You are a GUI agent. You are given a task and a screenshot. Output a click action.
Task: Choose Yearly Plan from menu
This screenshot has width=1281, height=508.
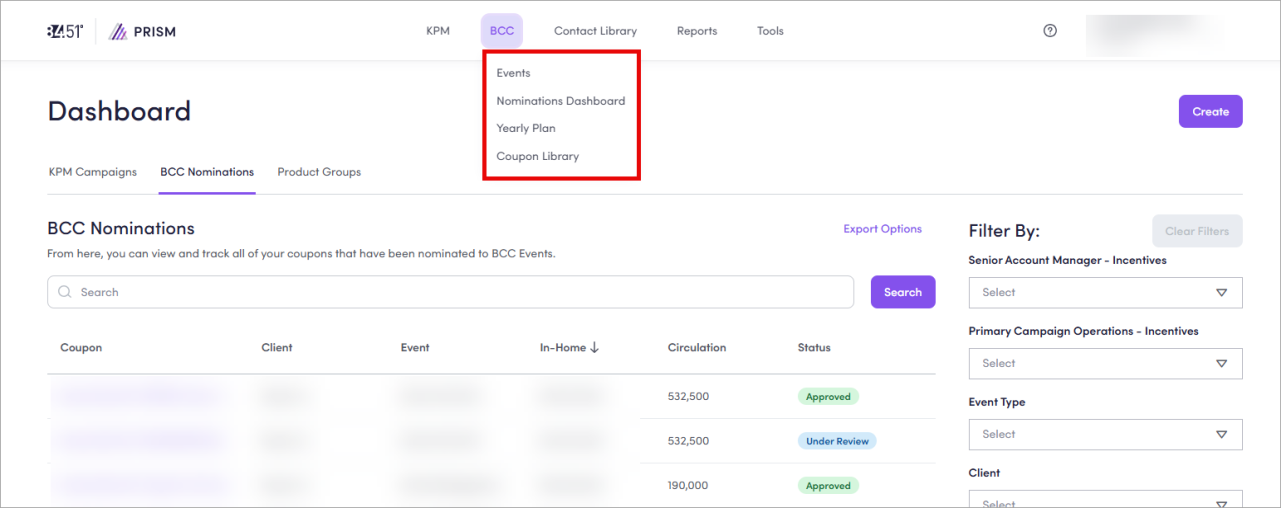526,128
